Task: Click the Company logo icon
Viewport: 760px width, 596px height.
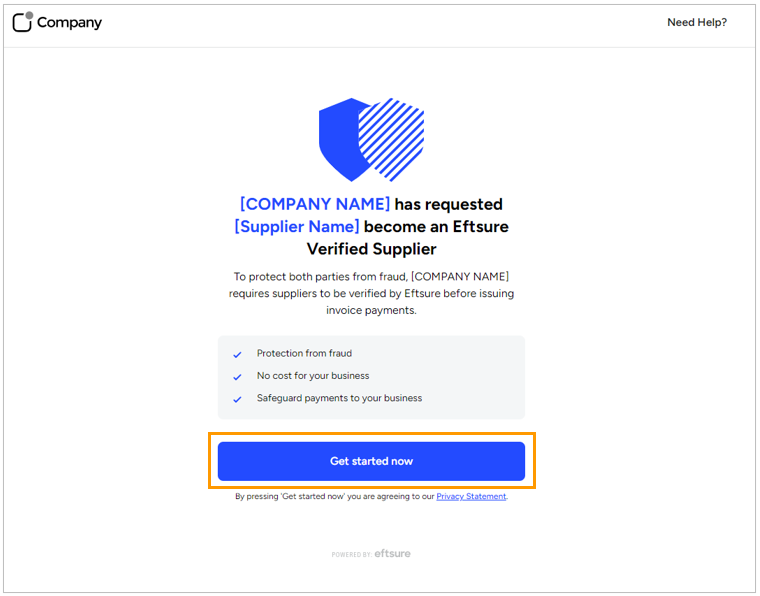Action: (23, 22)
